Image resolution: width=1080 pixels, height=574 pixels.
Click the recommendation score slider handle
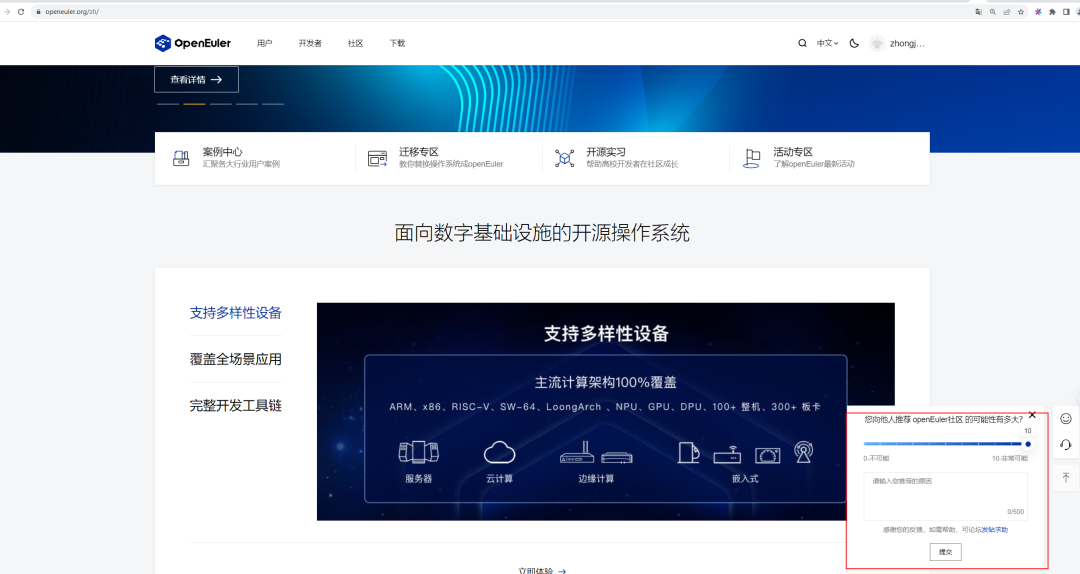[1027, 444]
